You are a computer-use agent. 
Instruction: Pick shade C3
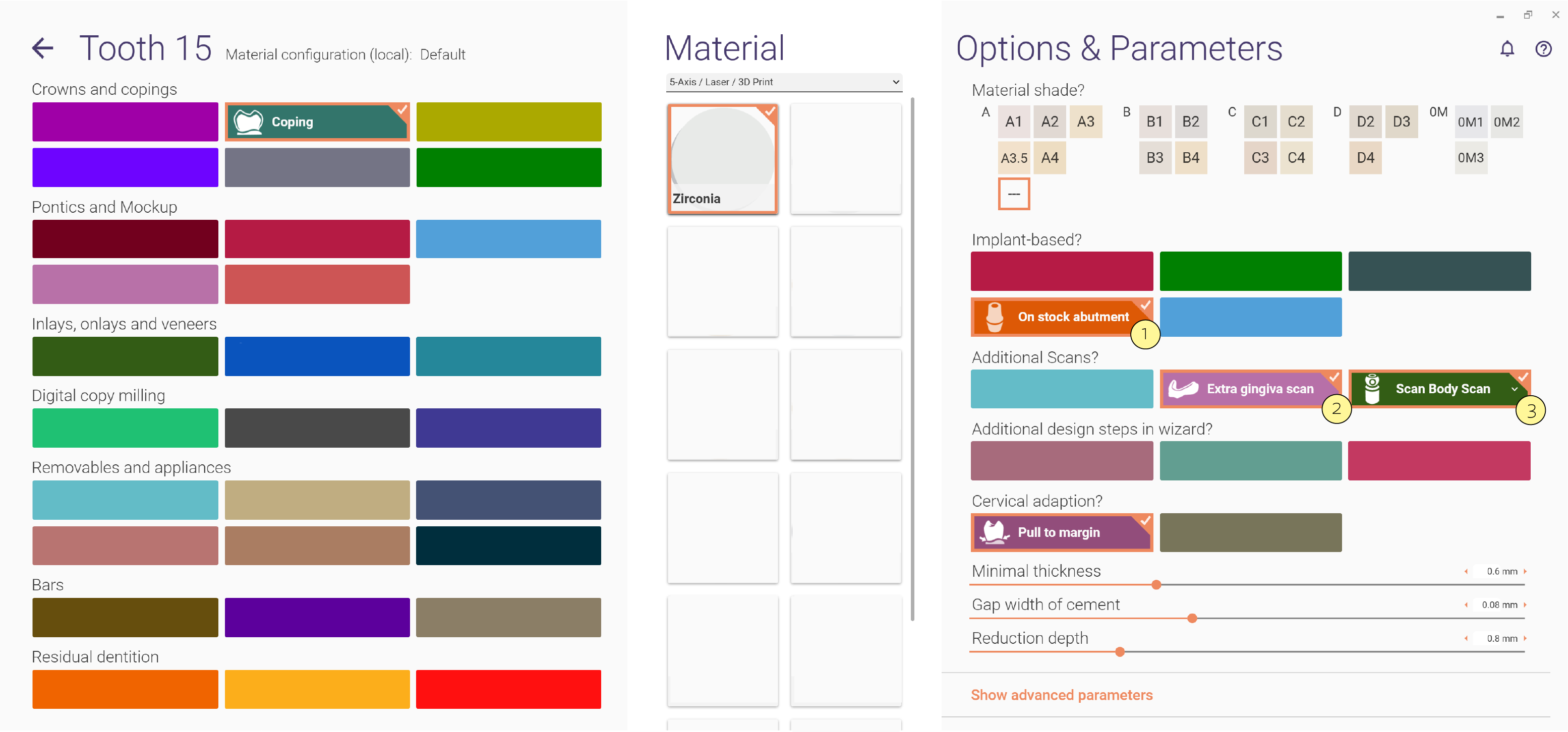[1260, 158]
